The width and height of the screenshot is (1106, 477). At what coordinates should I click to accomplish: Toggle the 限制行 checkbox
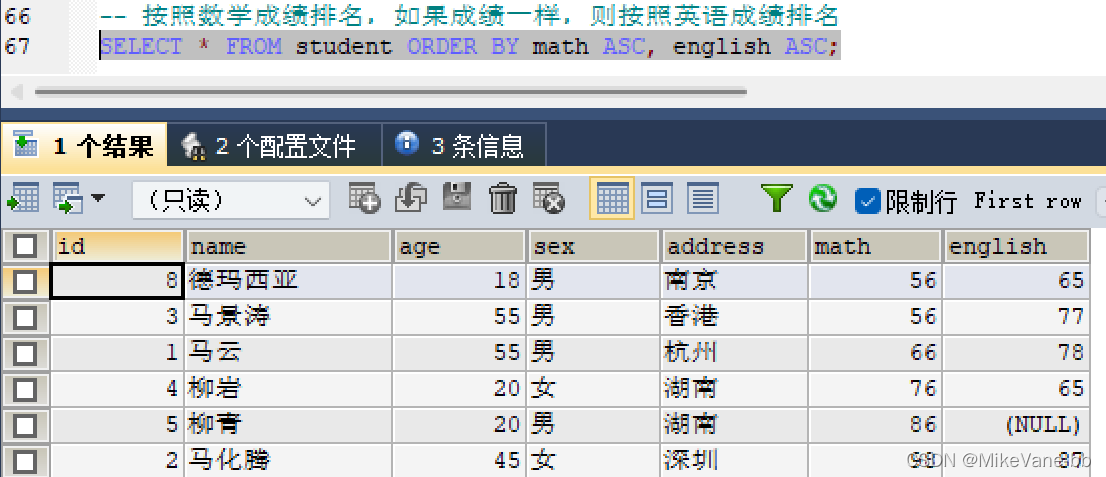click(x=868, y=201)
